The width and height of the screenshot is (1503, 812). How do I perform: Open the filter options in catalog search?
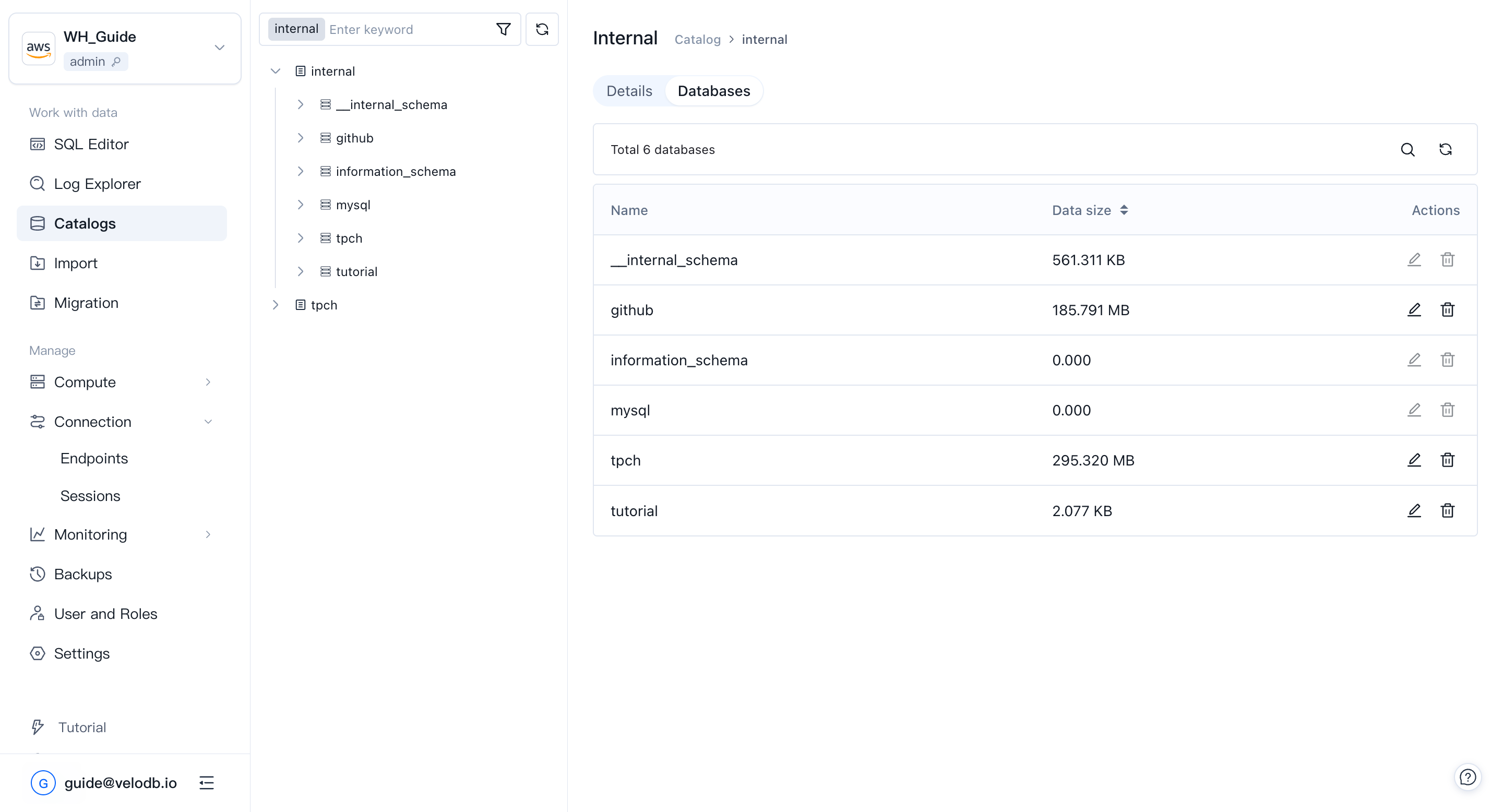(x=504, y=29)
